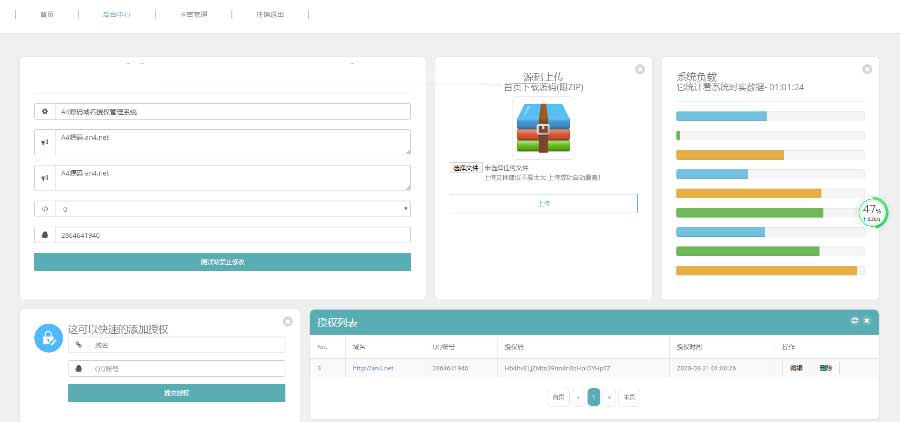
Task: Click the teal save button in settings form
Action: tap(222, 262)
